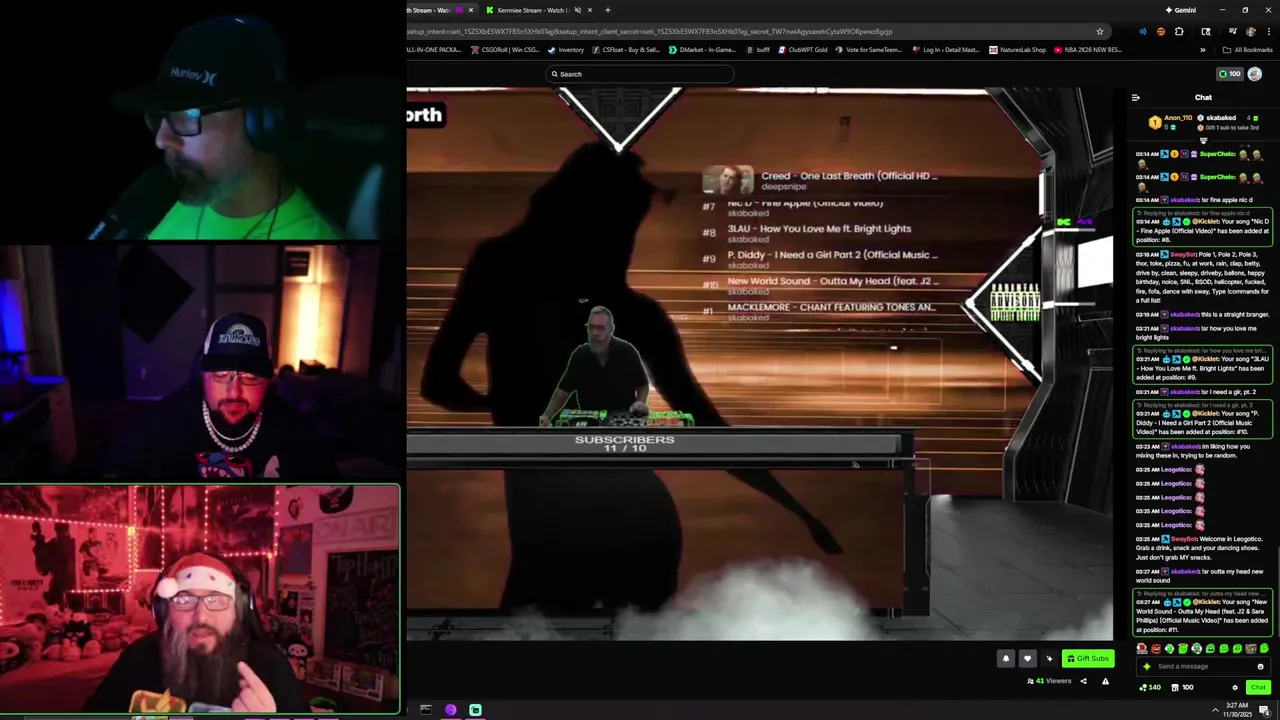Click the Anon_110 top gifter name
The width and height of the screenshot is (1280, 720).
[1178, 118]
